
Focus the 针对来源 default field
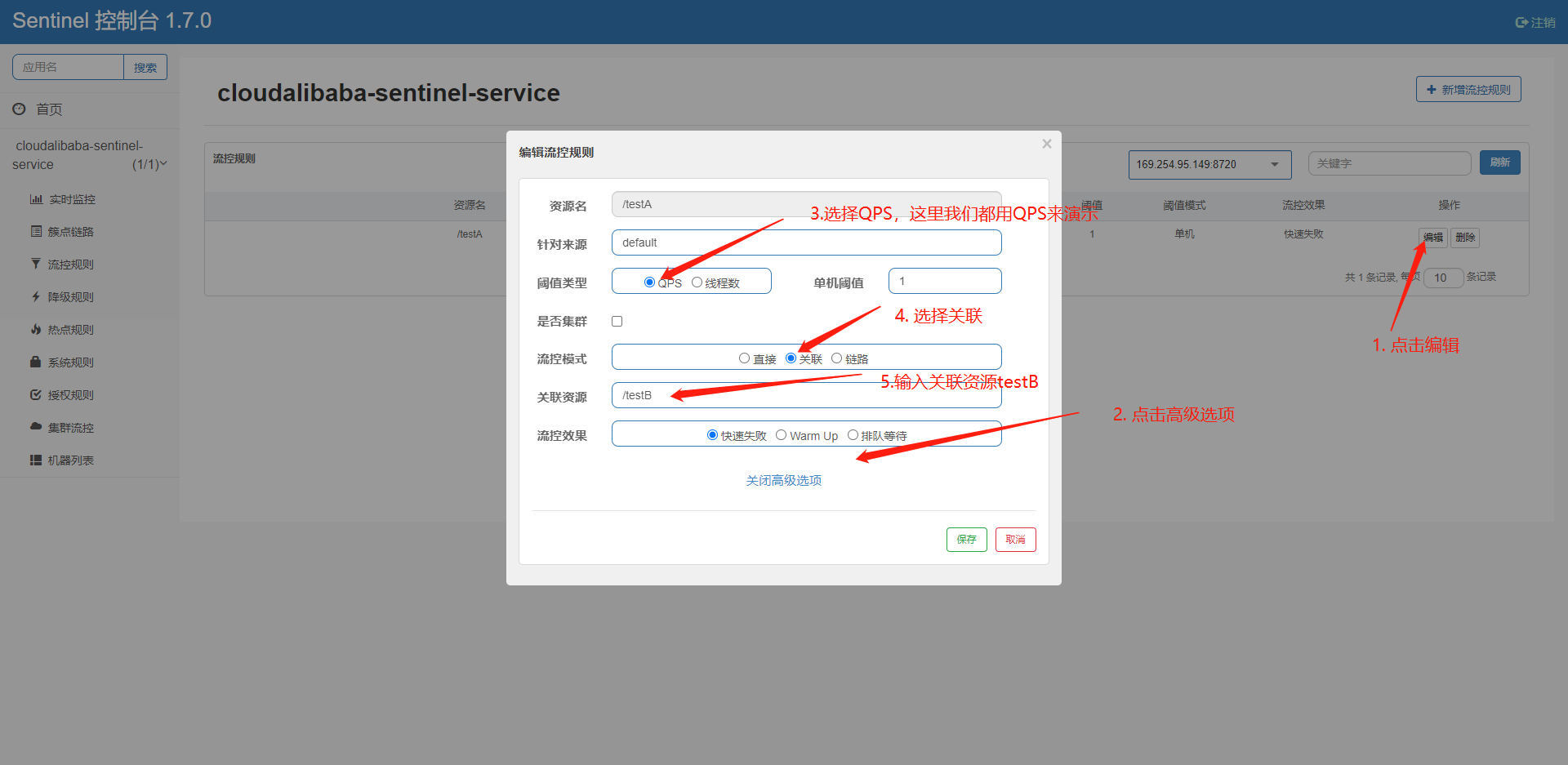pyautogui.click(x=806, y=242)
